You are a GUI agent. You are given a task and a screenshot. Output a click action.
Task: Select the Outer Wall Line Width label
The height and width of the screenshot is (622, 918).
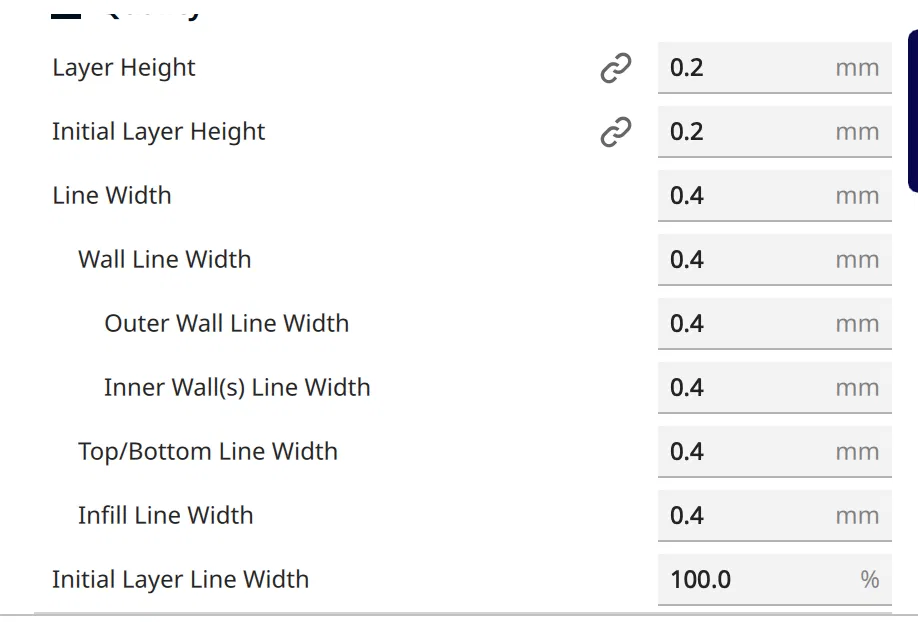point(226,324)
